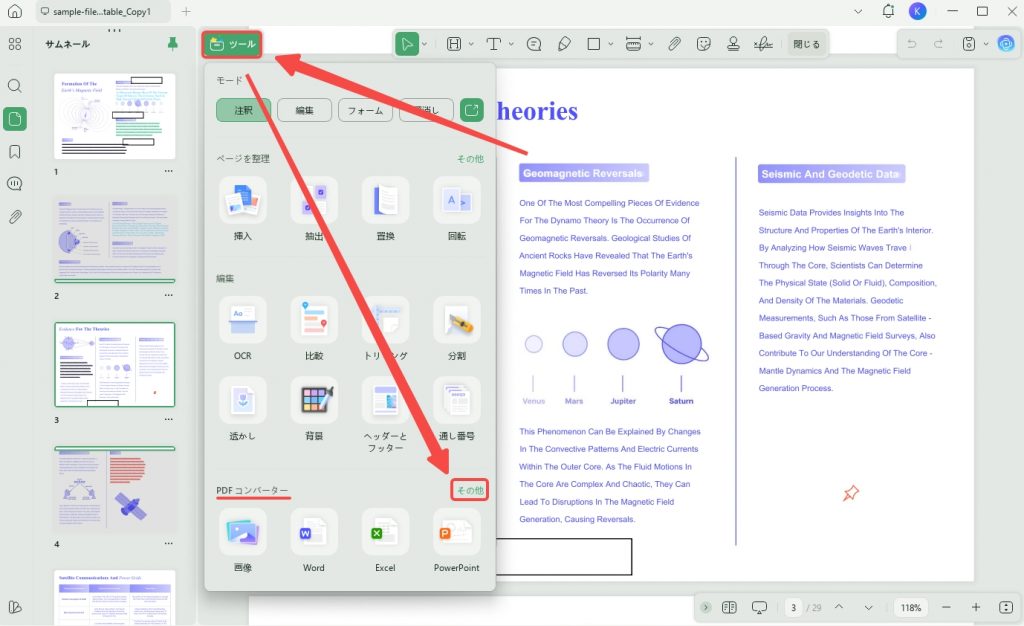Select the measure ruler tool
Screen dimensions: 1024x626
tap(633, 44)
